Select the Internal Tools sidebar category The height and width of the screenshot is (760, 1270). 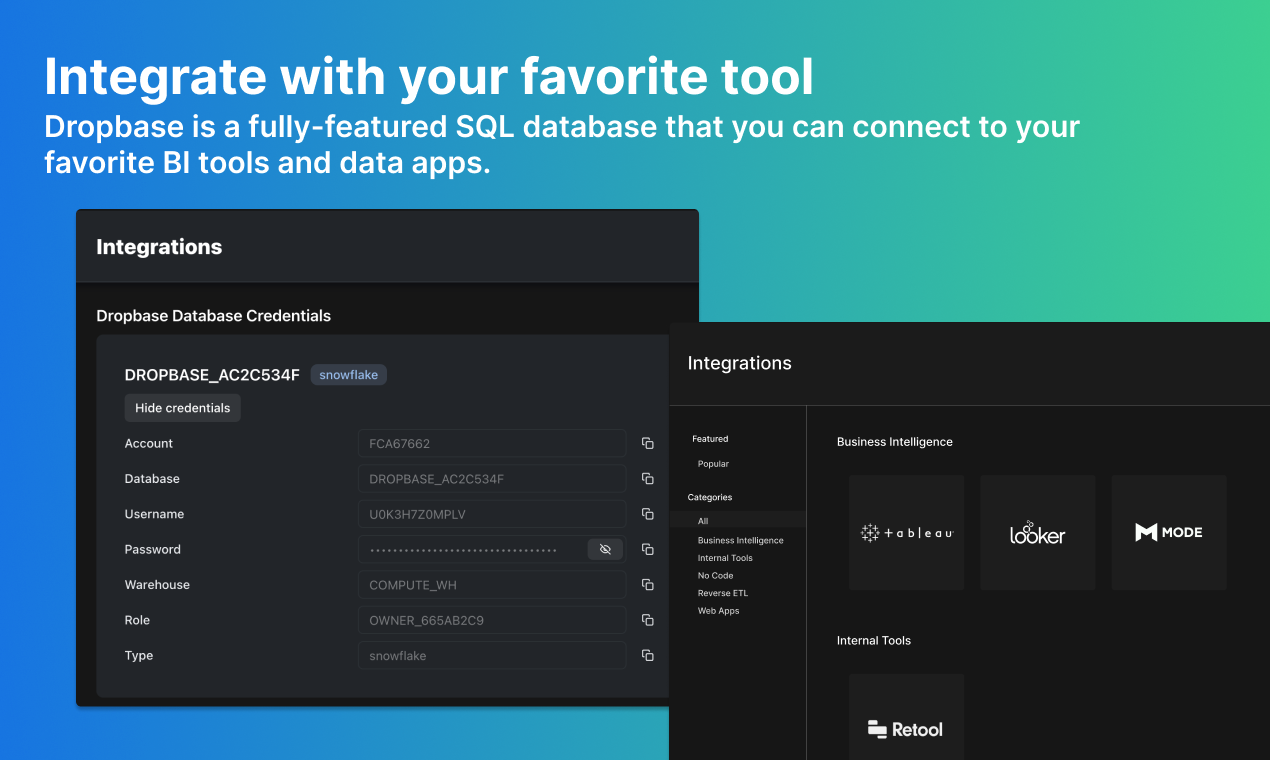click(725, 558)
